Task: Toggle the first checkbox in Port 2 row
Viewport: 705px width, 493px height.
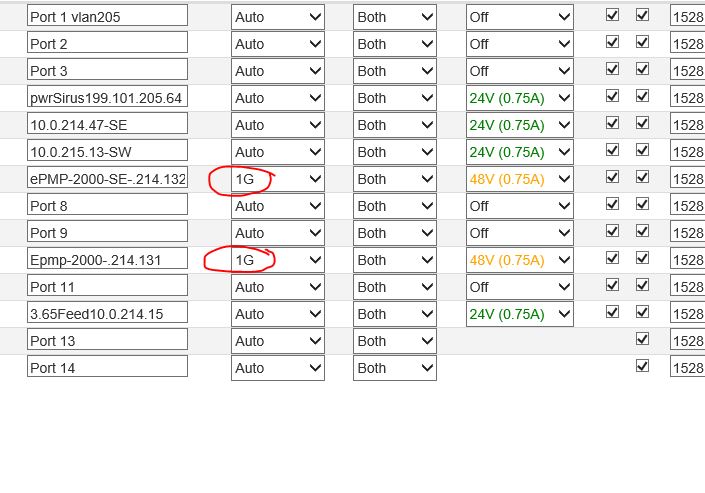Action: (x=612, y=43)
